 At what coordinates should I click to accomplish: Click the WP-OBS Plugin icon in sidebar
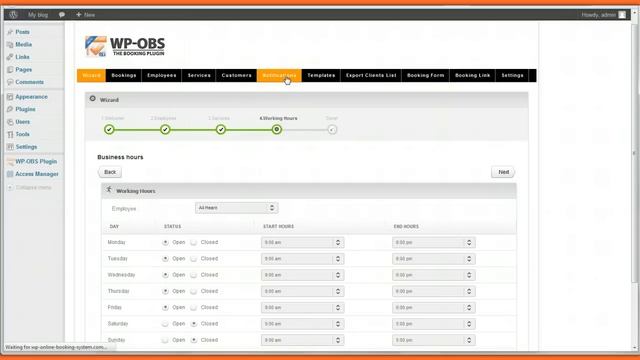10,162
